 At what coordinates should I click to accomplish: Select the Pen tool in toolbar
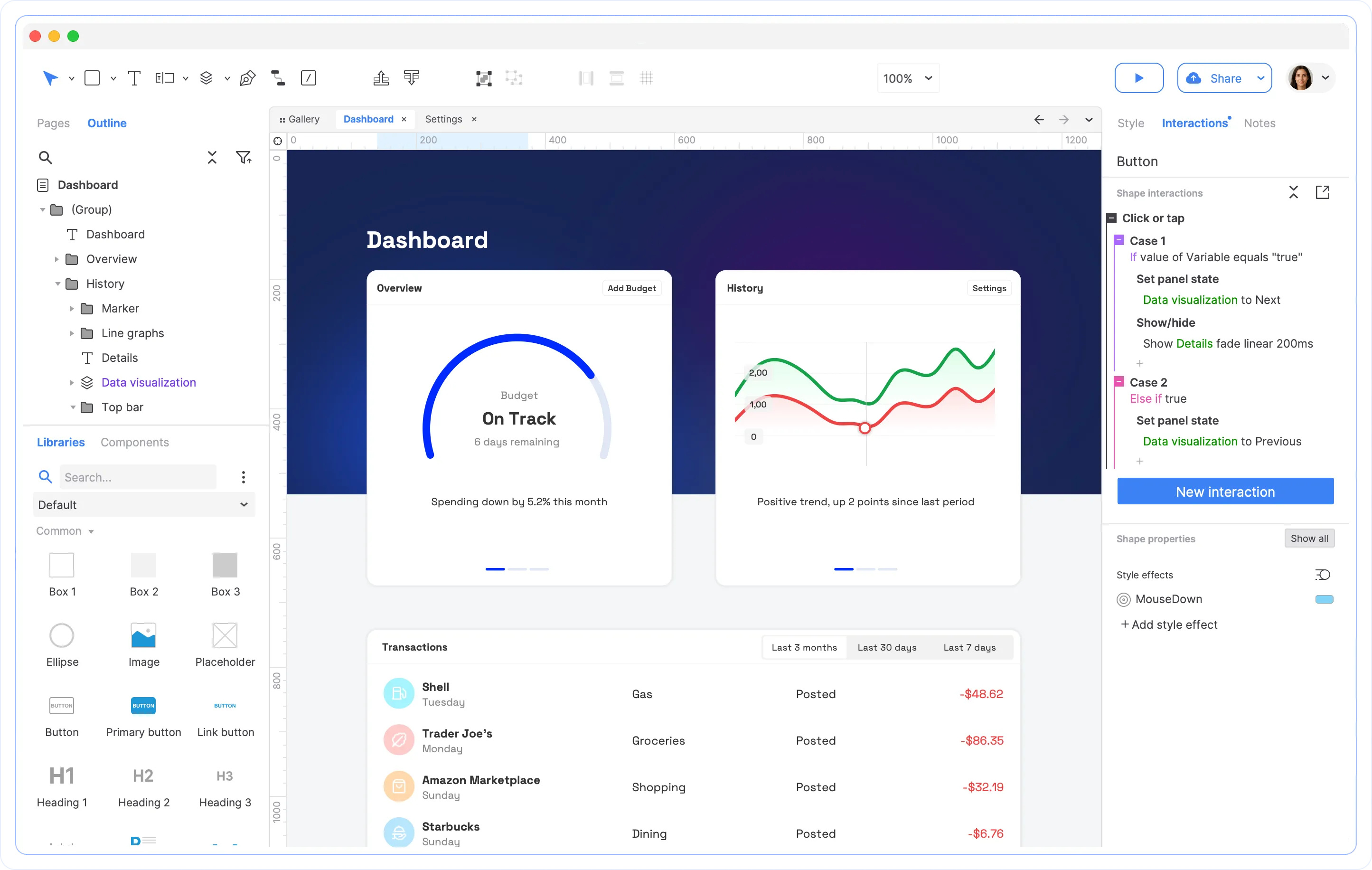pyautogui.click(x=247, y=78)
